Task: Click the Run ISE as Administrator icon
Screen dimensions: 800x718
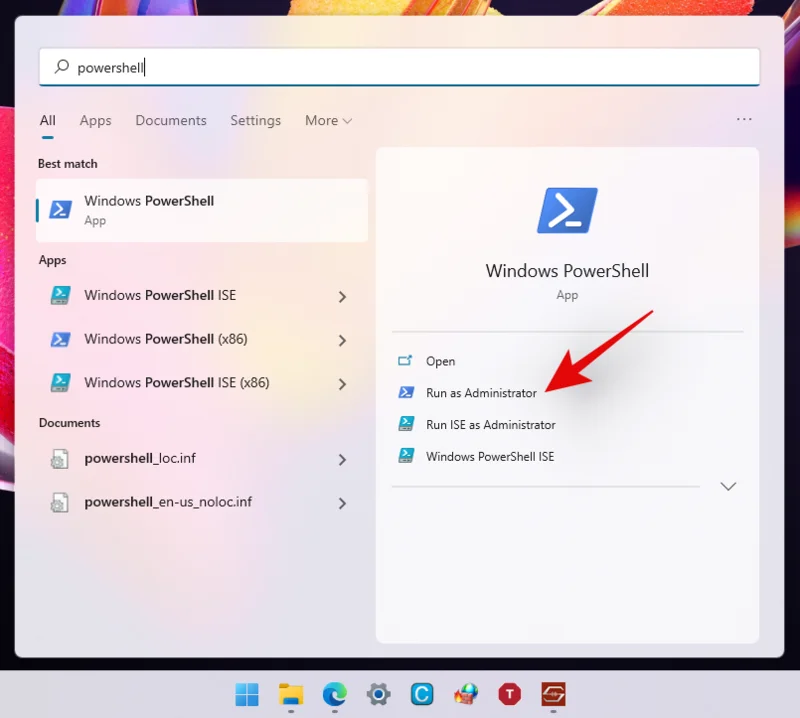Action: (x=406, y=424)
